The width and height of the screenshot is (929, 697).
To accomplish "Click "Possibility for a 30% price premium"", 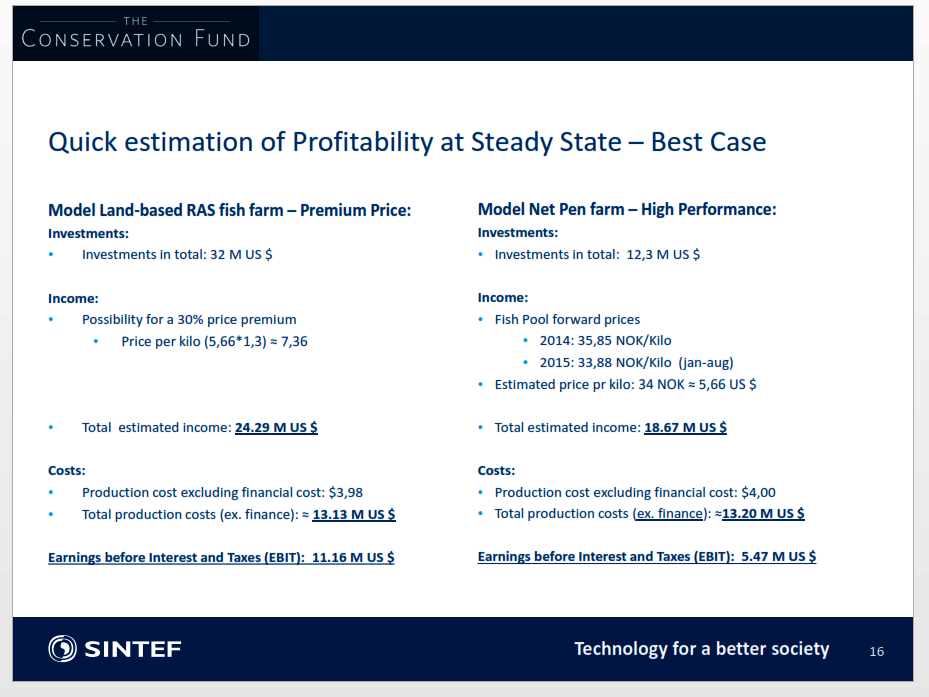I will (189, 319).
